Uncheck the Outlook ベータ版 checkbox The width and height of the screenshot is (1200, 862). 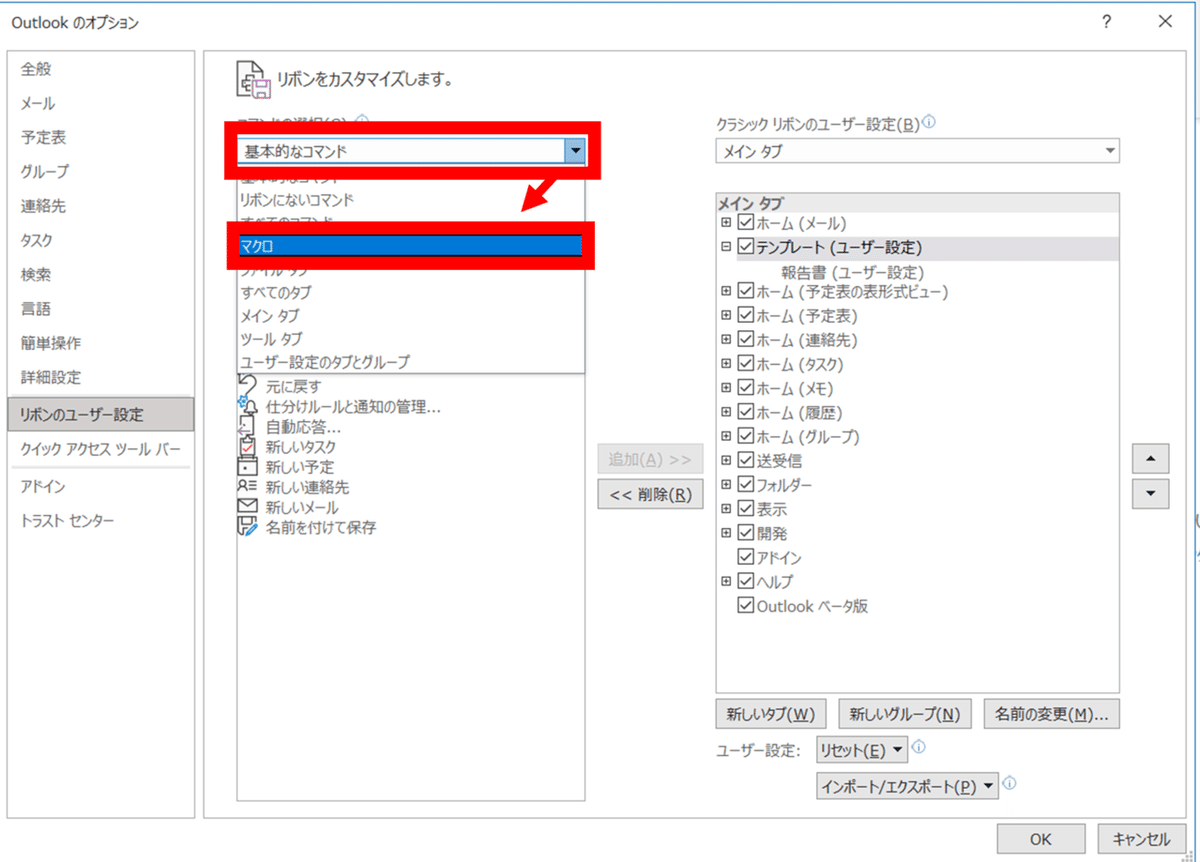745,605
